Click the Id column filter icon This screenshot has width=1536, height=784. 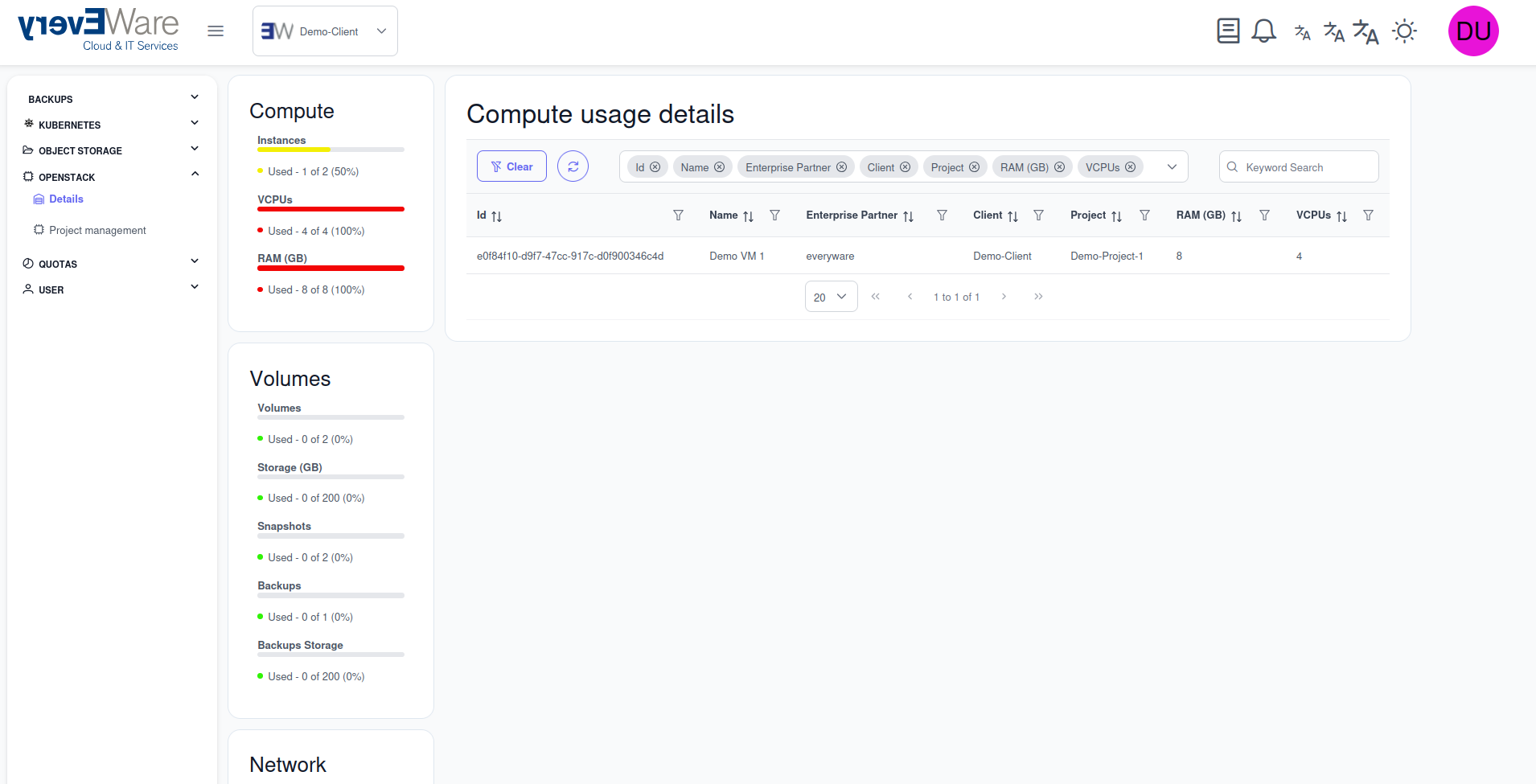coord(678,215)
